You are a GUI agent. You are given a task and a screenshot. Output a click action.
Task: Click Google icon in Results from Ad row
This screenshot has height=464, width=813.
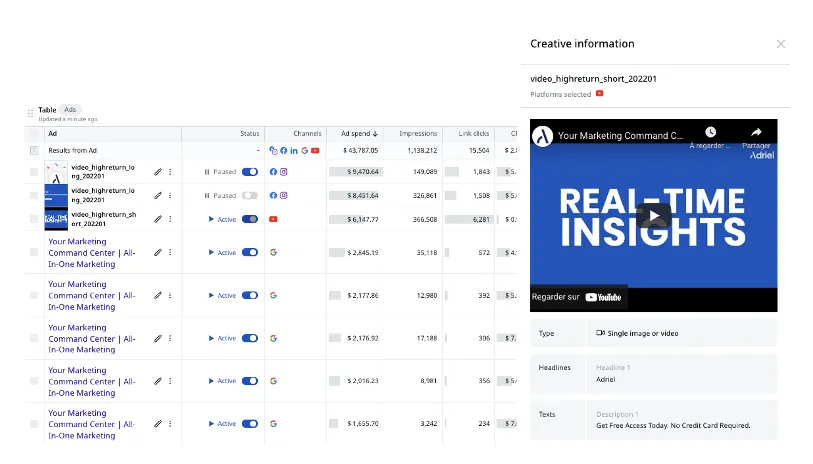(x=305, y=150)
